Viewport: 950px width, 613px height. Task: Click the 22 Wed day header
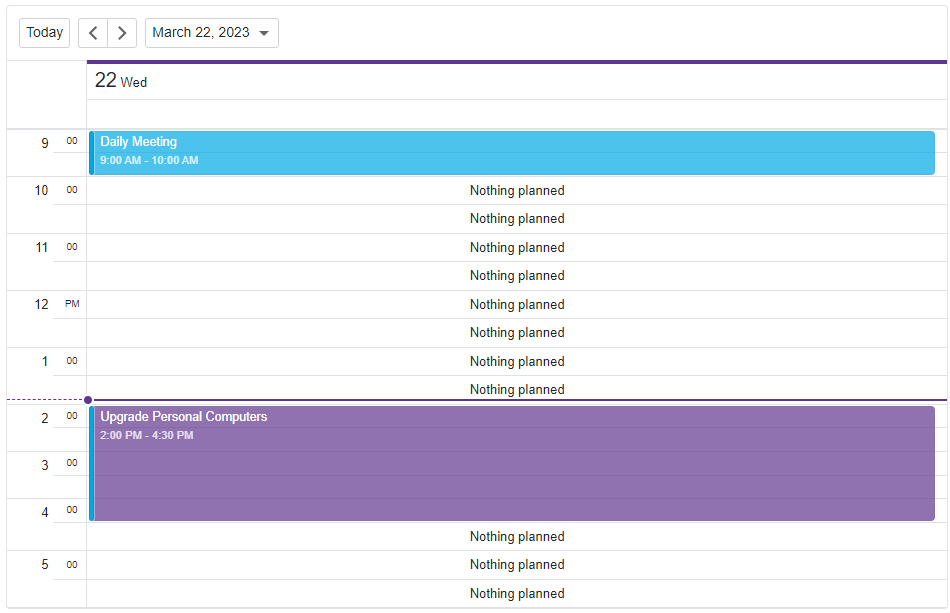(x=120, y=80)
